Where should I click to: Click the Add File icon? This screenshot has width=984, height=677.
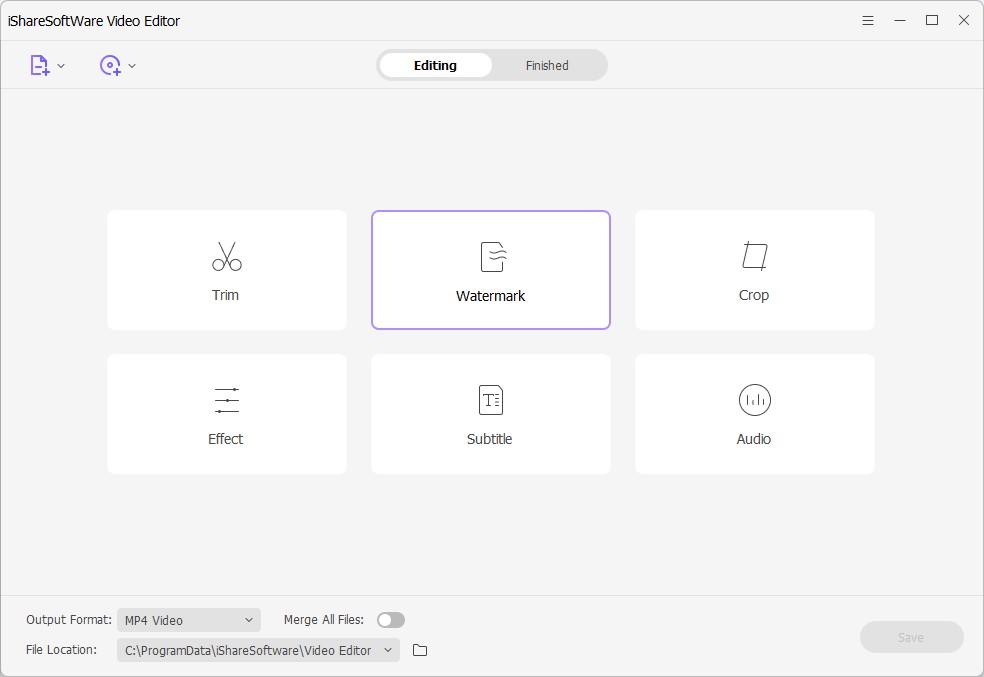[39, 66]
